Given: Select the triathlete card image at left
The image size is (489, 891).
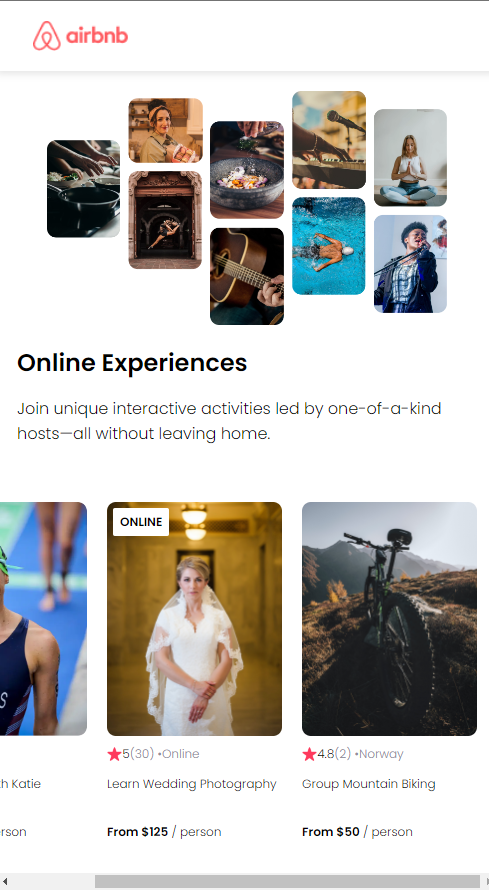Looking at the screenshot, I should [43, 619].
